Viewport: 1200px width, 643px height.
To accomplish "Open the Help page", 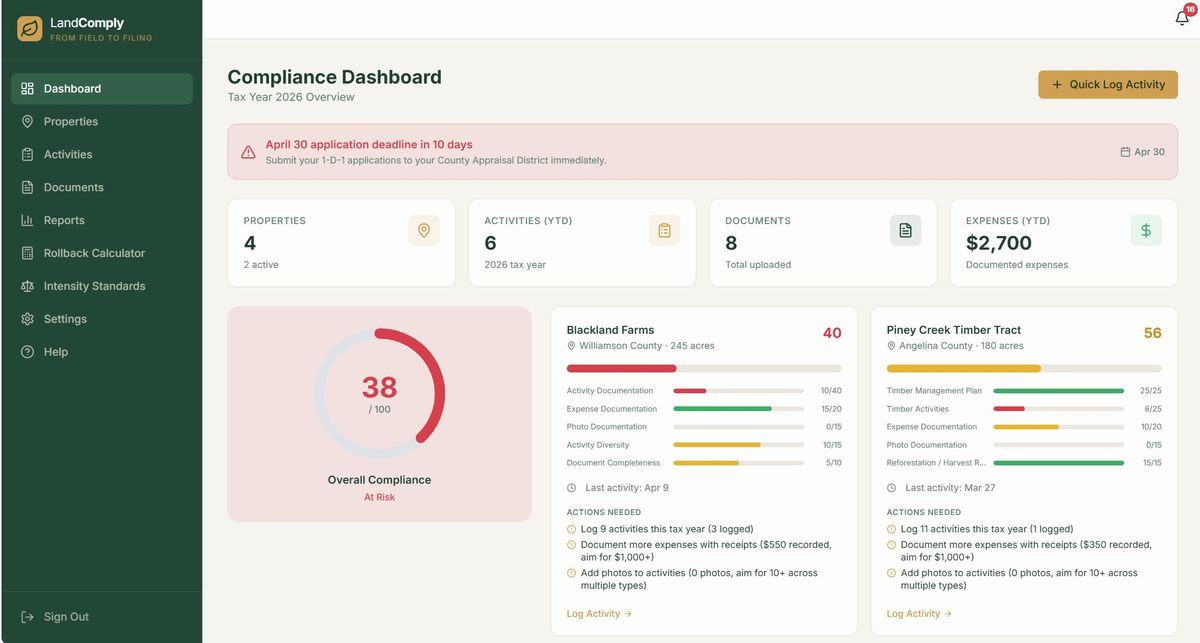I will [102, 352].
